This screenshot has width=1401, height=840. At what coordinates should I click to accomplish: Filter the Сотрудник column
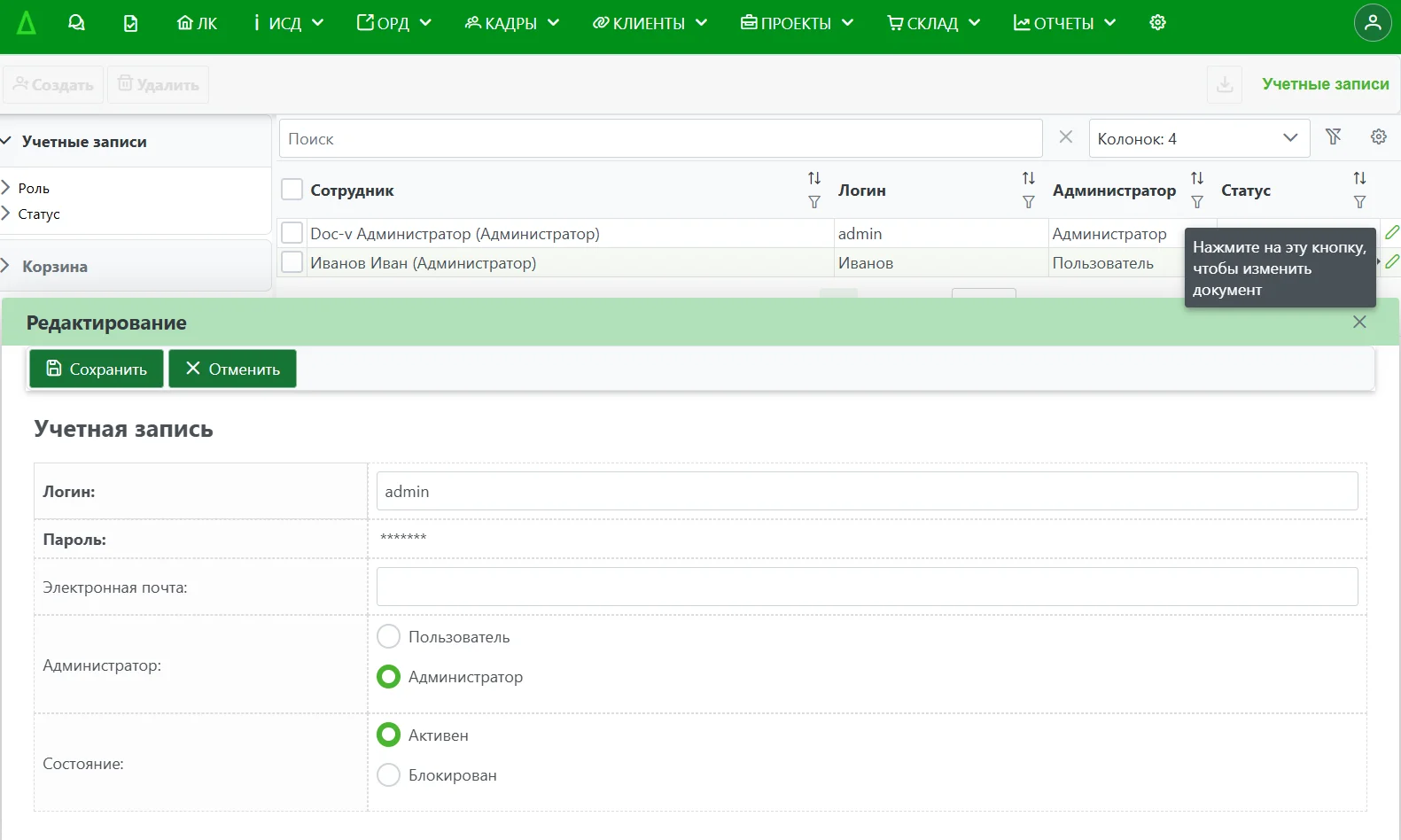coord(814,202)
